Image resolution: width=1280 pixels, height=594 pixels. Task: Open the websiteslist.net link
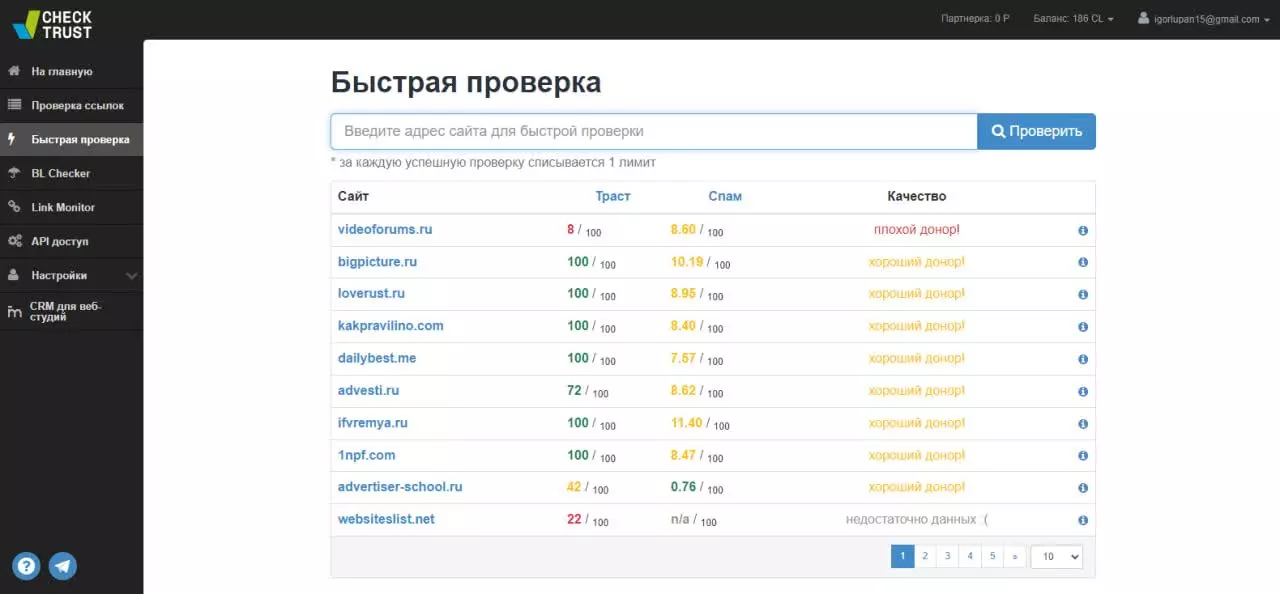(386, 519)
